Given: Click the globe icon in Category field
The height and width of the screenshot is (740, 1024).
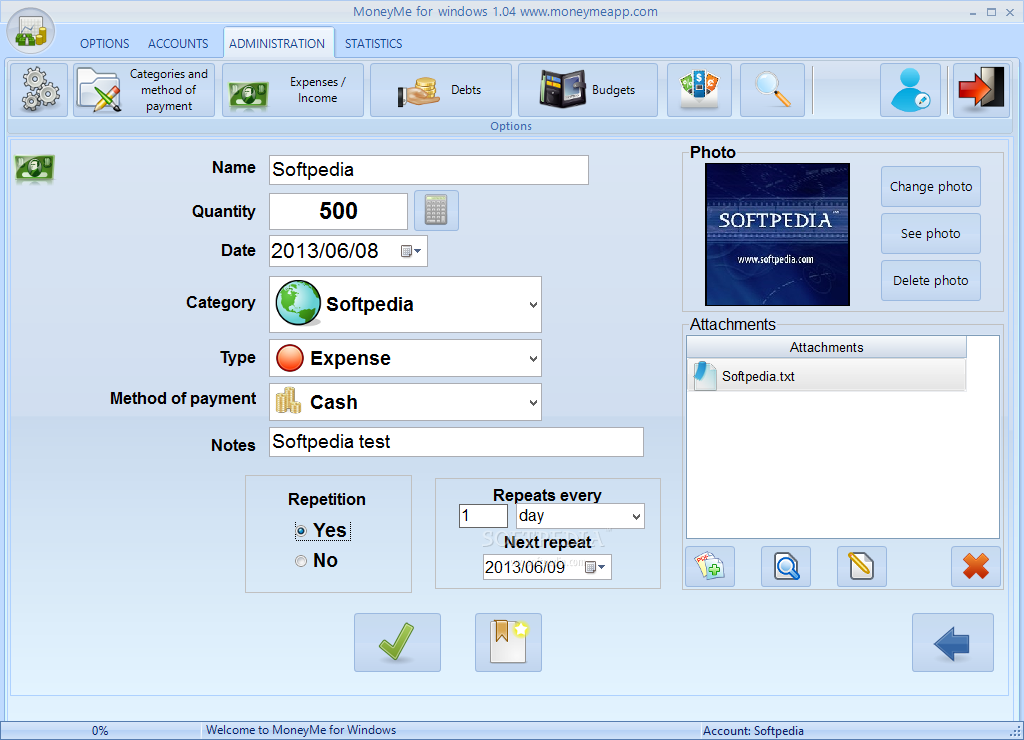Looking at the screenshot, I should pyautogui.click(x=298, y=303).
